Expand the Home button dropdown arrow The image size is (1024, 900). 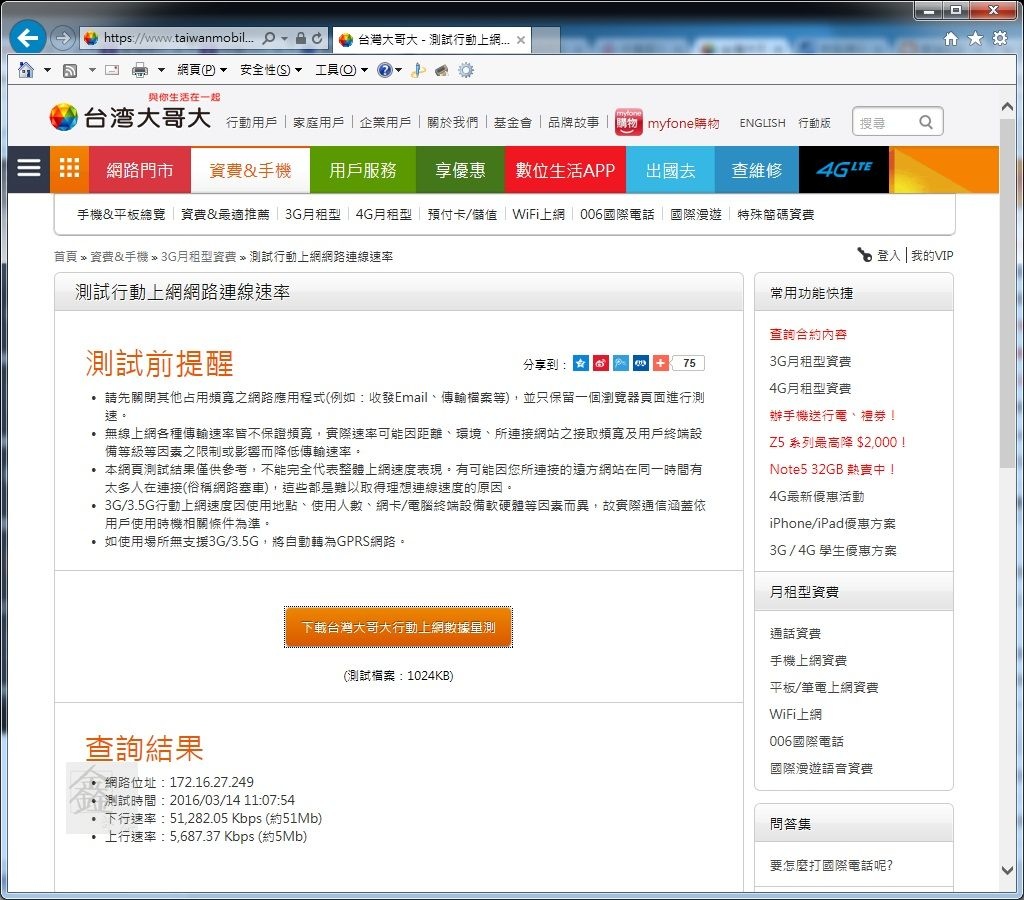[47, 70]
